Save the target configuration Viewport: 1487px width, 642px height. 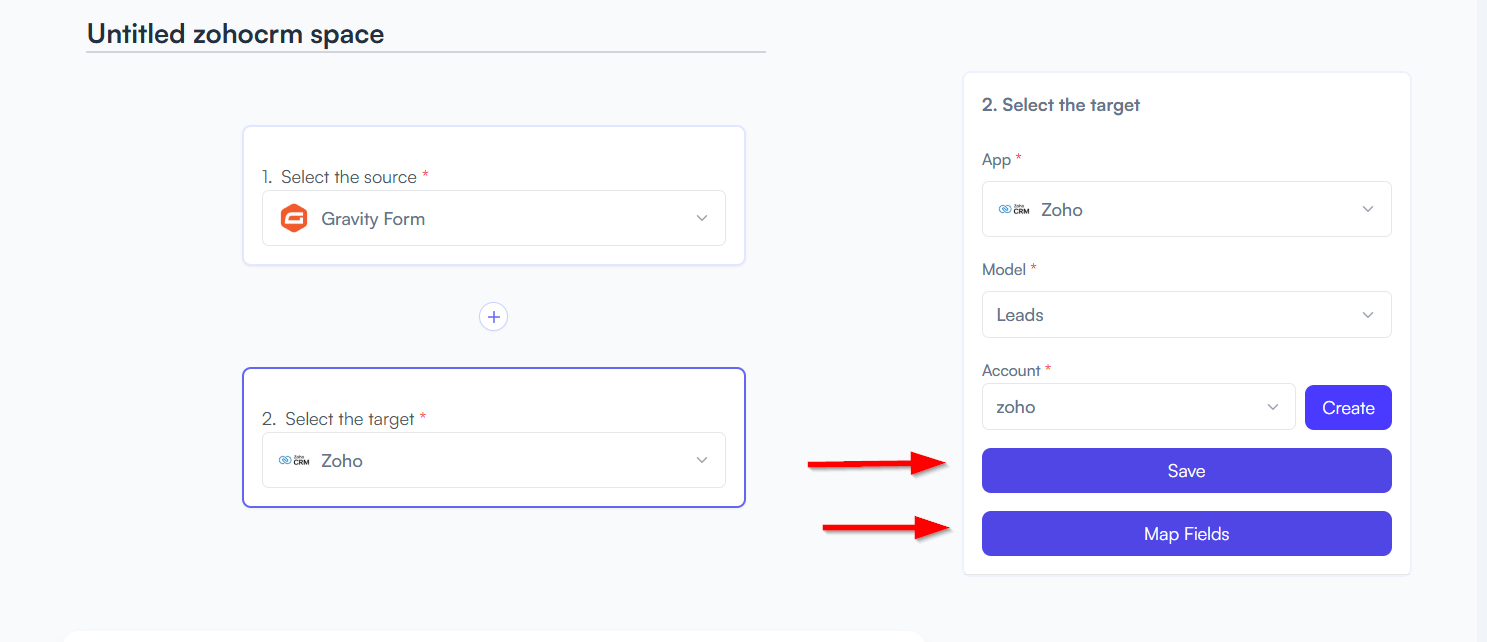[1187, 470]
